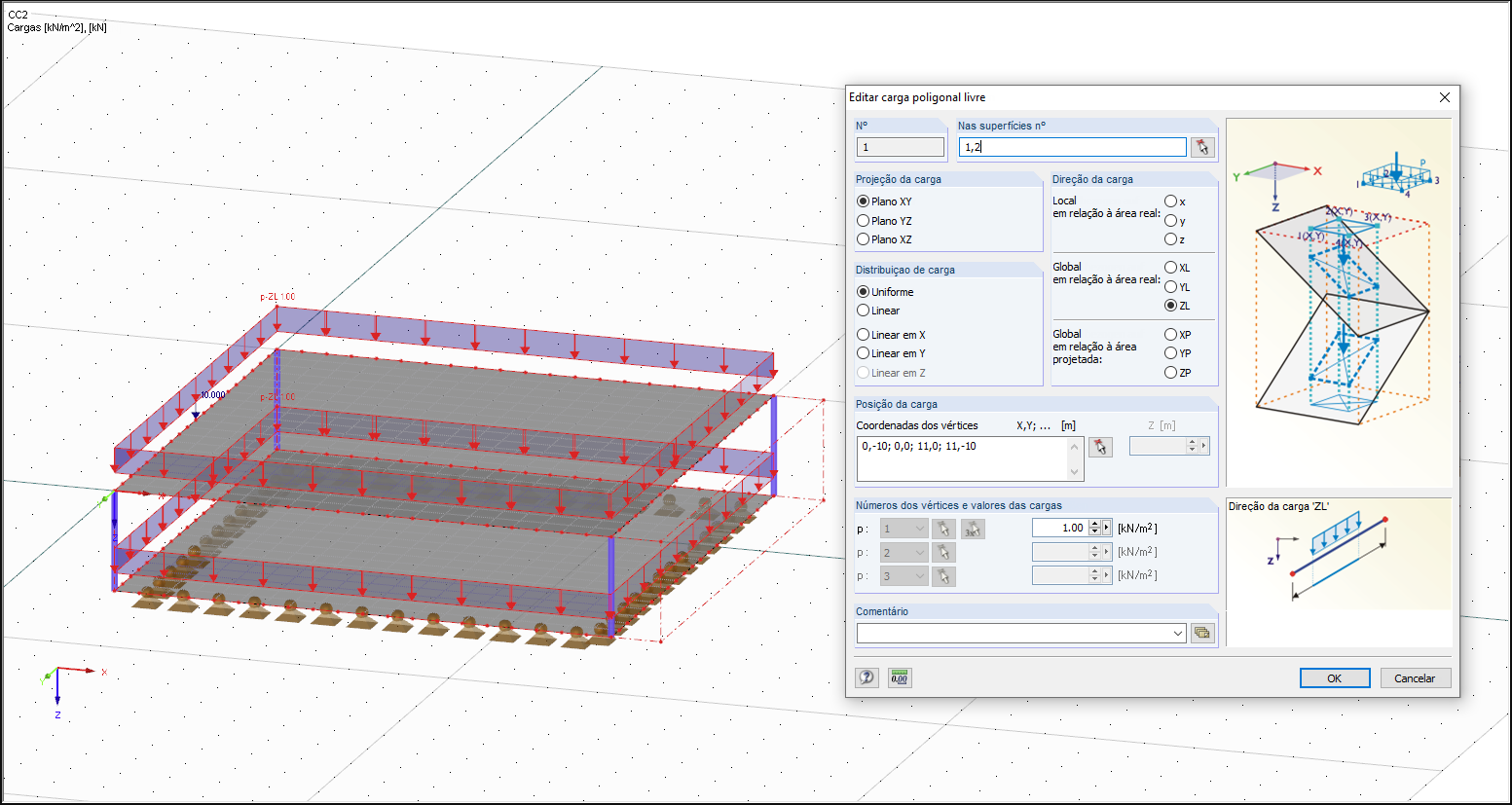Open the help icon in dialog
1512x805 pixels.
[x=867, y=677]
